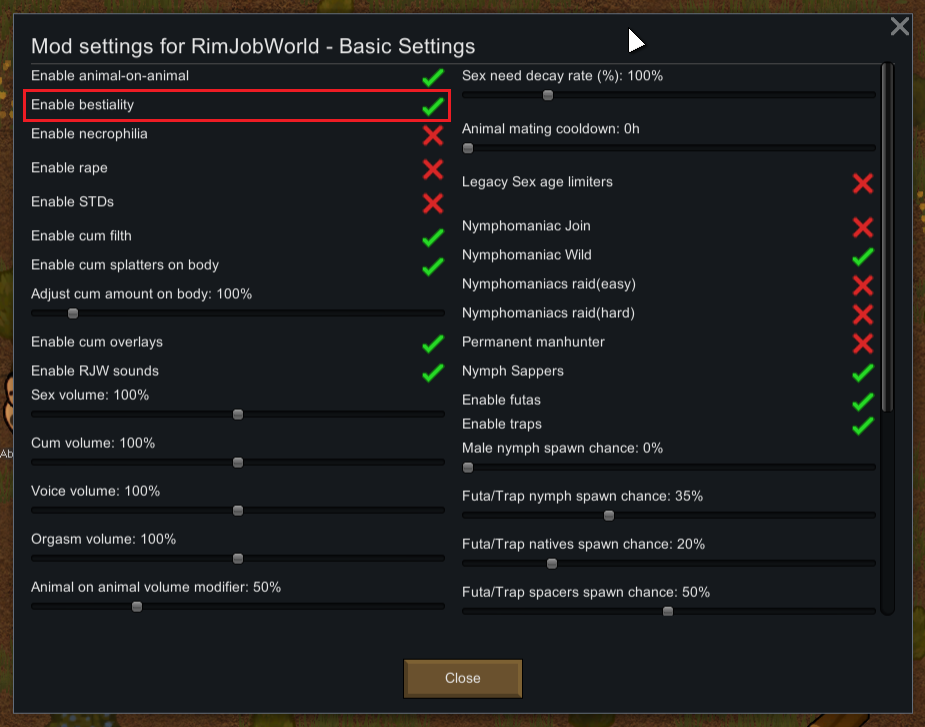Disable cum overlays
The image size is (925, 727).
(432, 343)
